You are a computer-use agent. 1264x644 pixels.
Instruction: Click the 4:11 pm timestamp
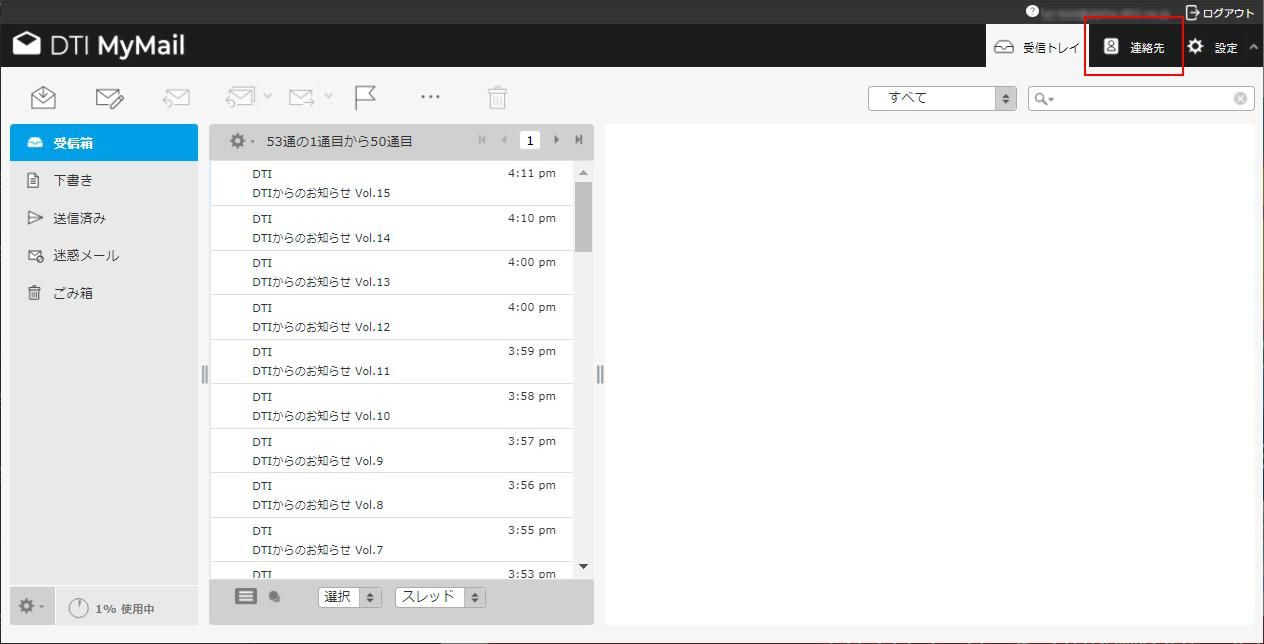click(532, 173)
